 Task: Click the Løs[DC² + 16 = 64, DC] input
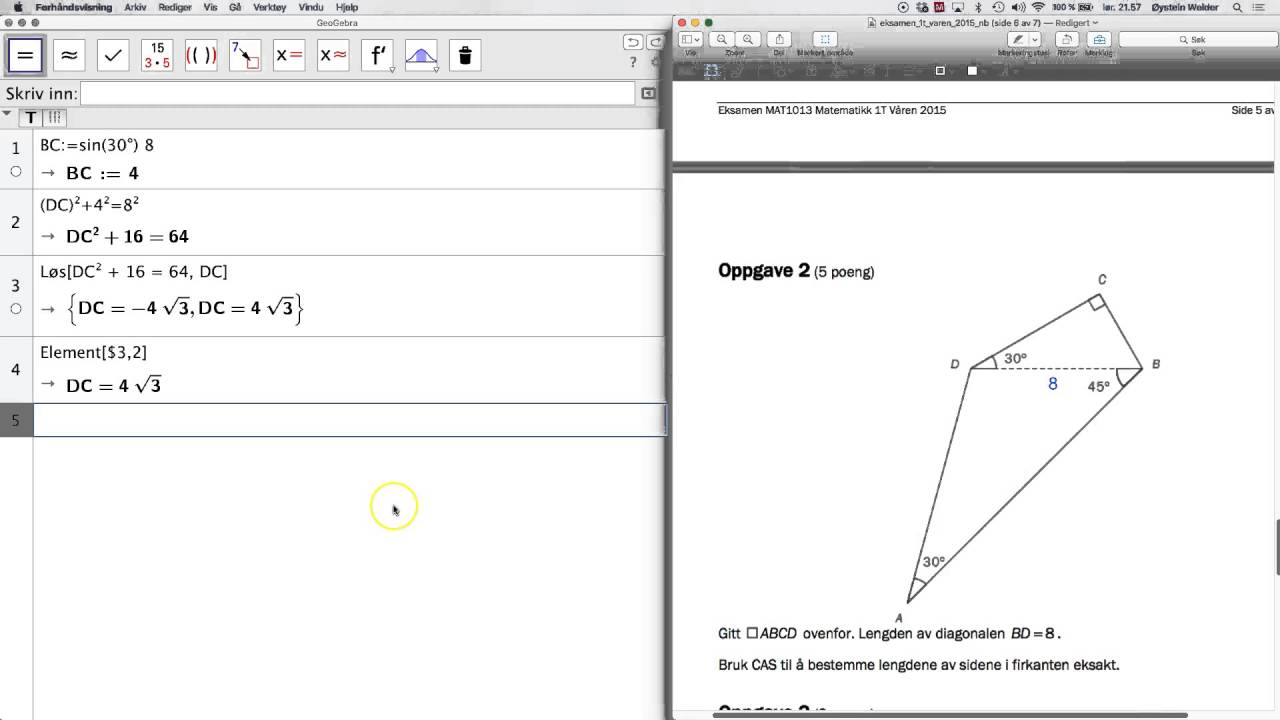point(133,272)
